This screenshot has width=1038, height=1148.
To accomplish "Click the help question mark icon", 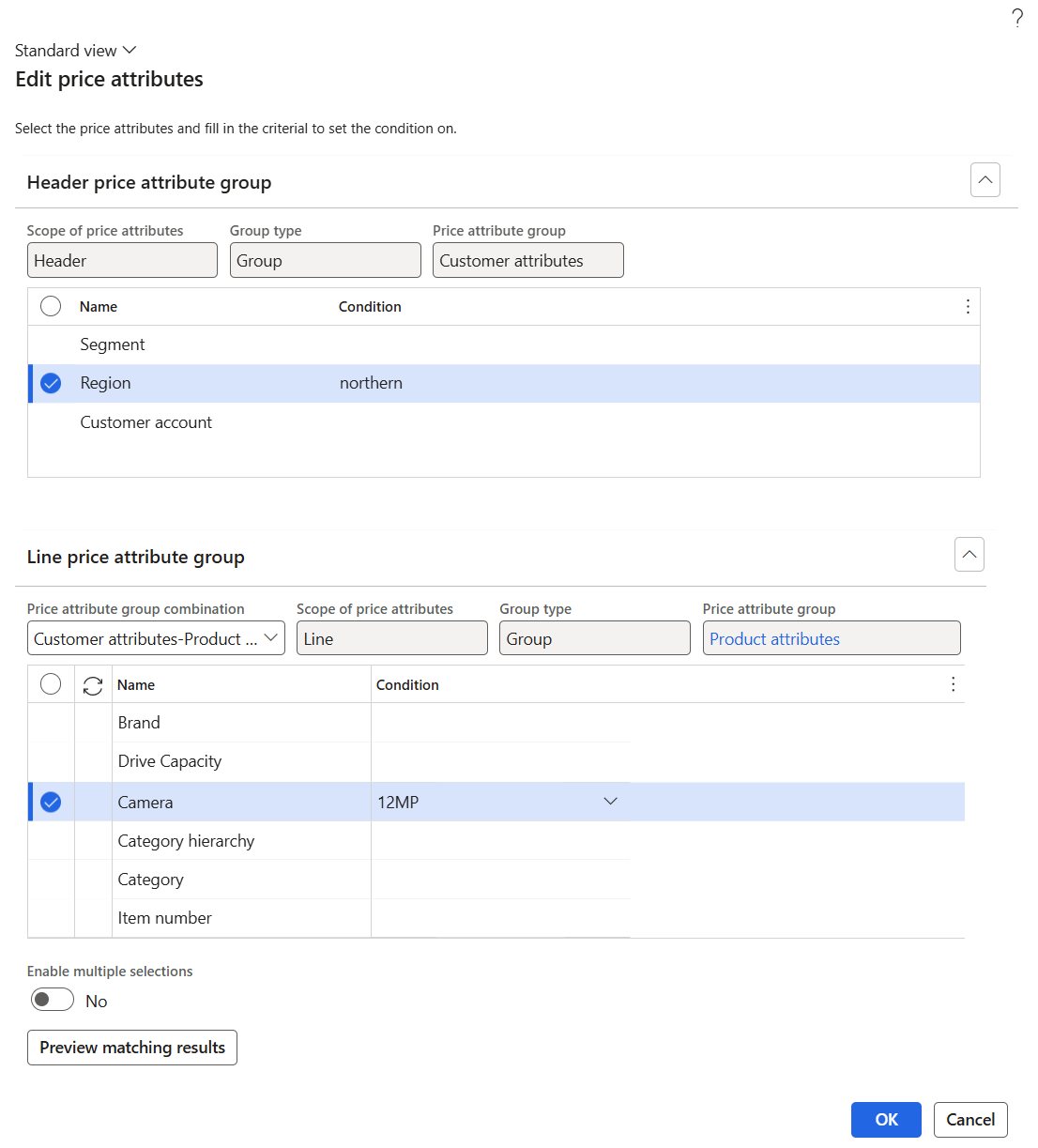I will click(x=1017, y=18).
